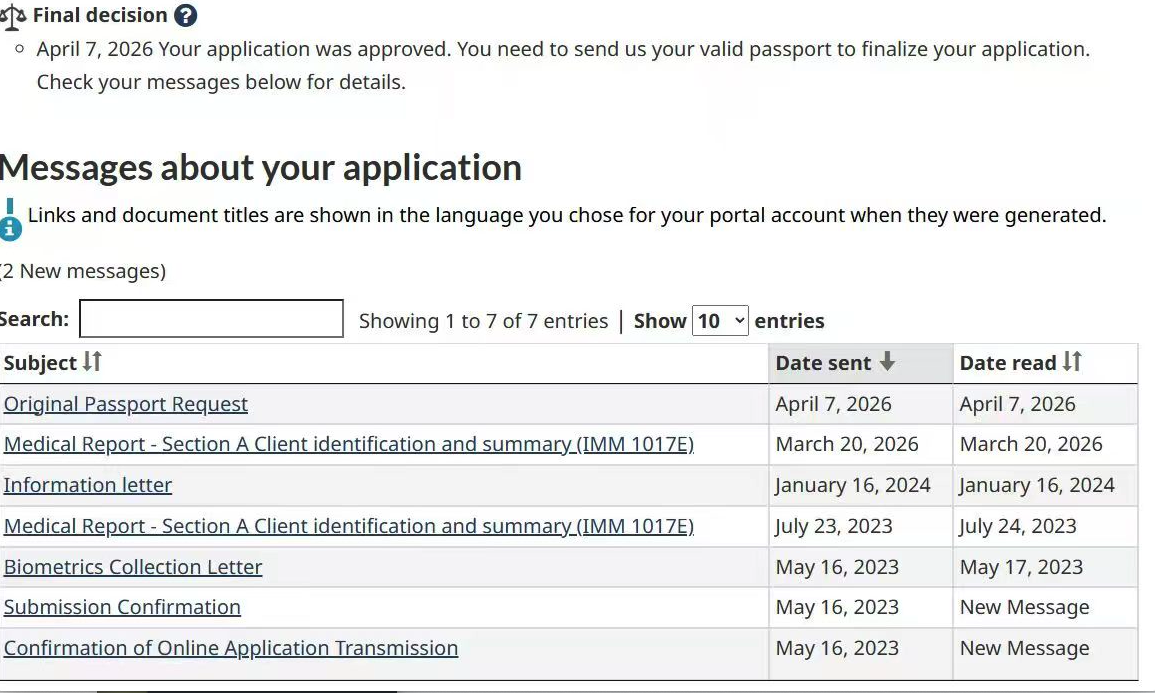The image size is (1155, 693).
Task: Open the Medical Report sent July 23, 2023
Action: [x=348, y=526]
